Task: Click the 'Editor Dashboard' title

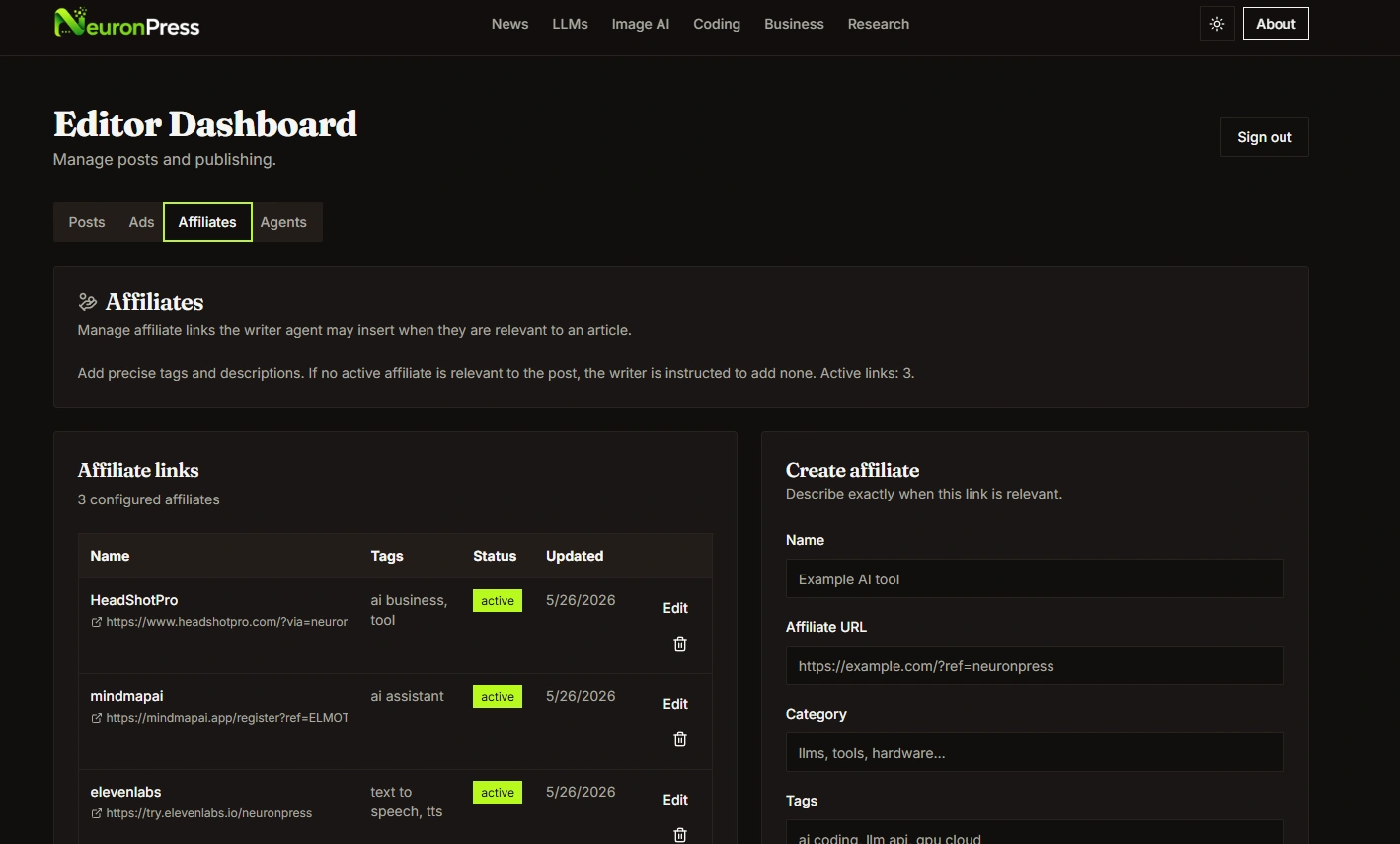Action: pos(205,124)
